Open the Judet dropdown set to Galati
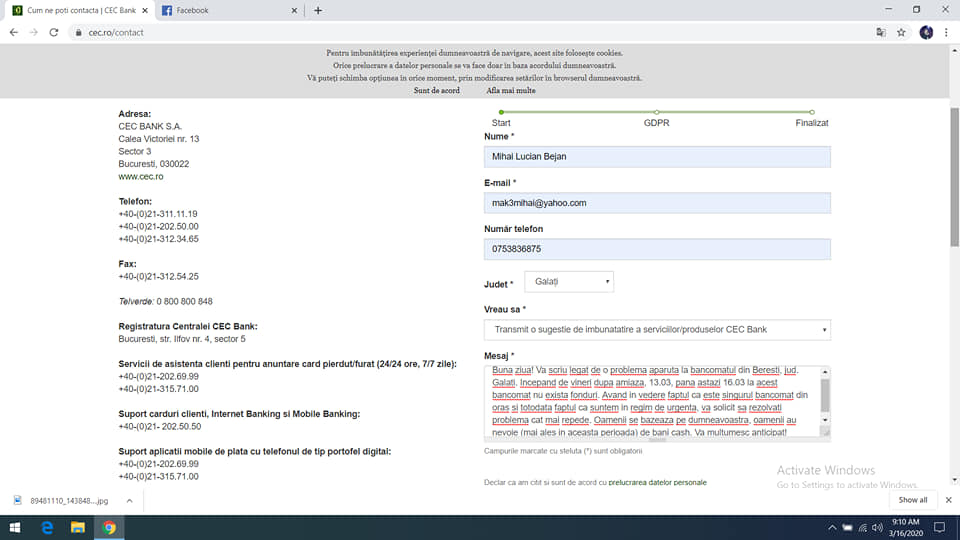The image size is (960, 540). 569,282
